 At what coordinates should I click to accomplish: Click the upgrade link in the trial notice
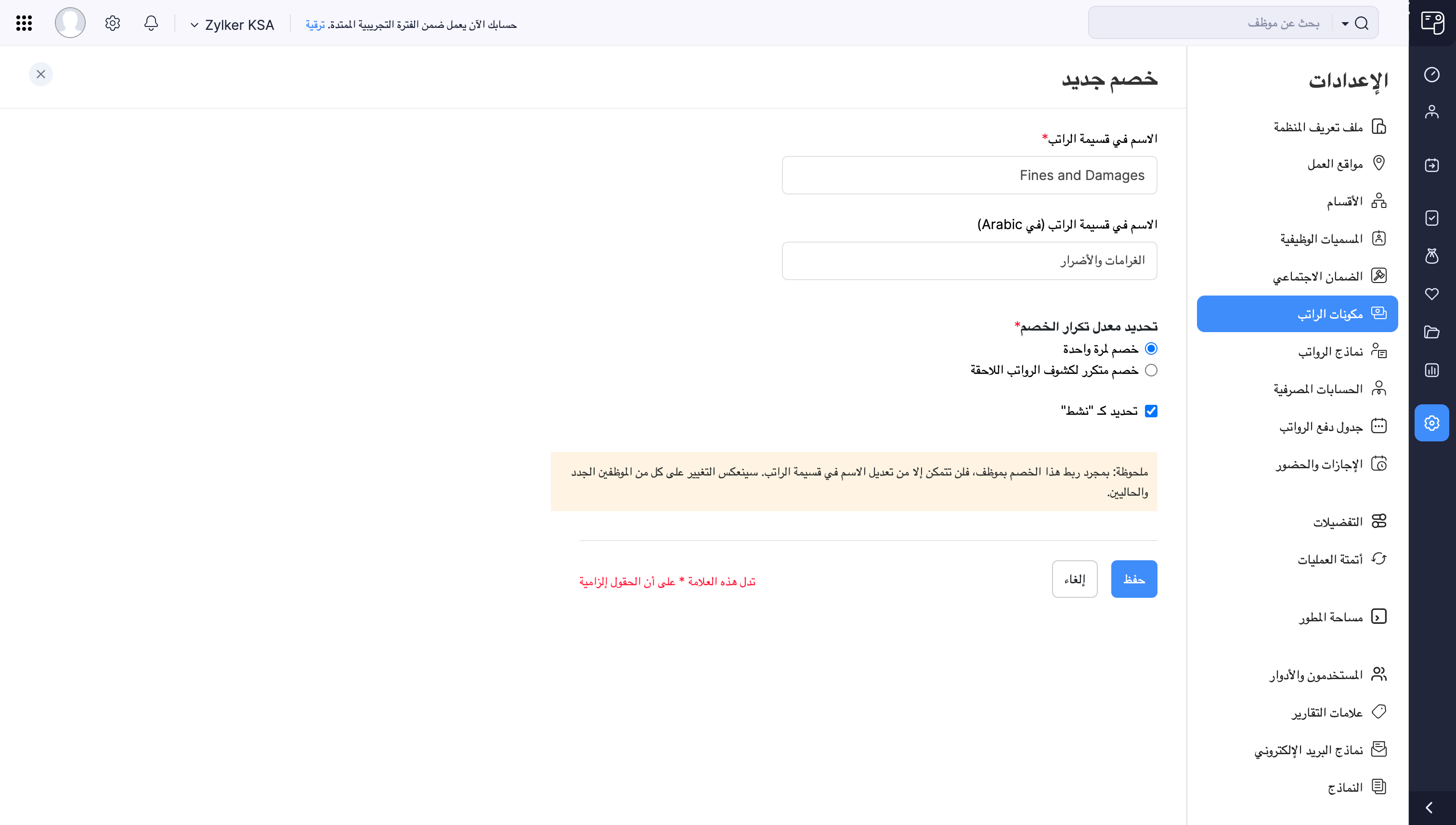tap(315, 25)
